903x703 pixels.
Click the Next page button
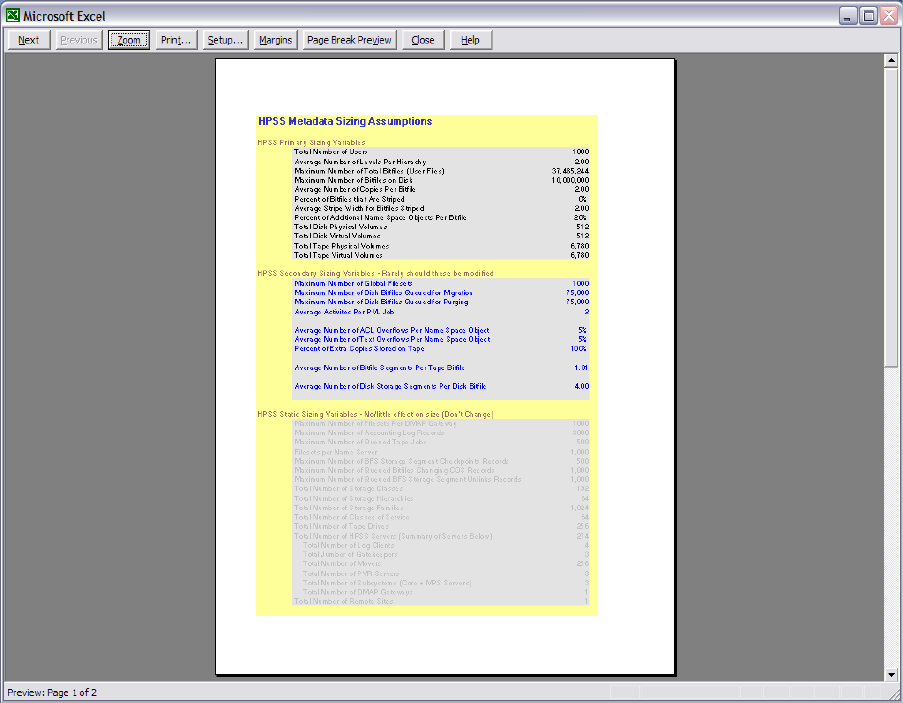(x=29, y=40)
